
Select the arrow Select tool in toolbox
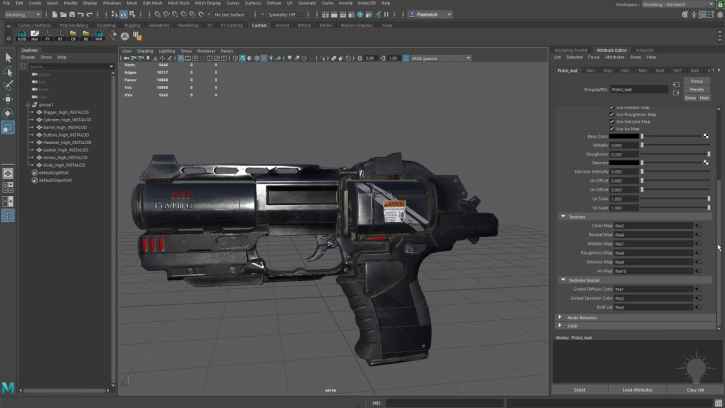point(8,58)
